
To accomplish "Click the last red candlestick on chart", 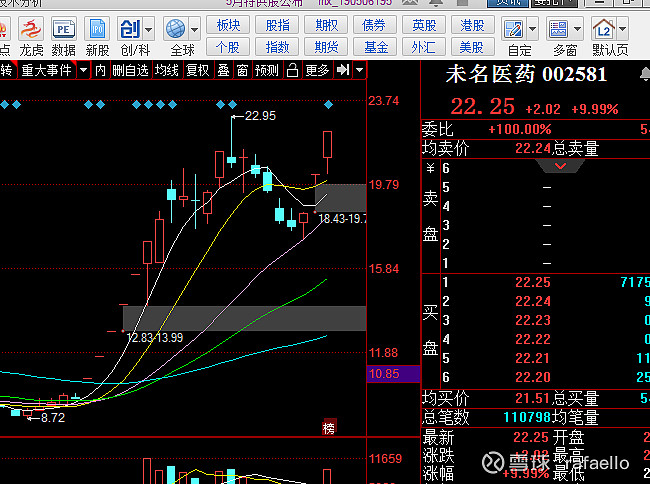I will click(x=327, y=145).
